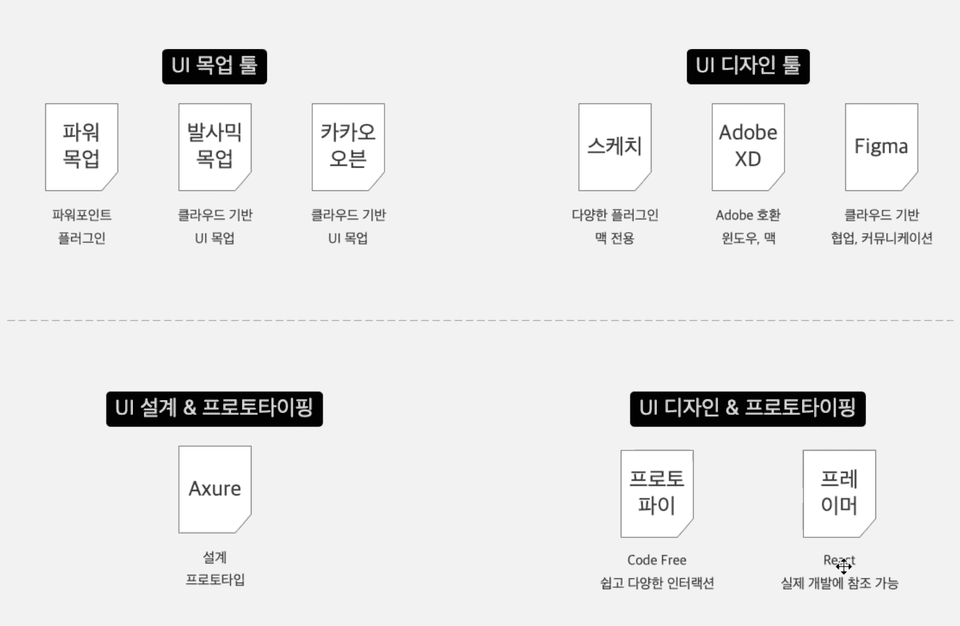Click the 설계 프로토타입 caption under Axure
Image resolution: width=960 pixels, height=626 pixels.
click(215, 568)
